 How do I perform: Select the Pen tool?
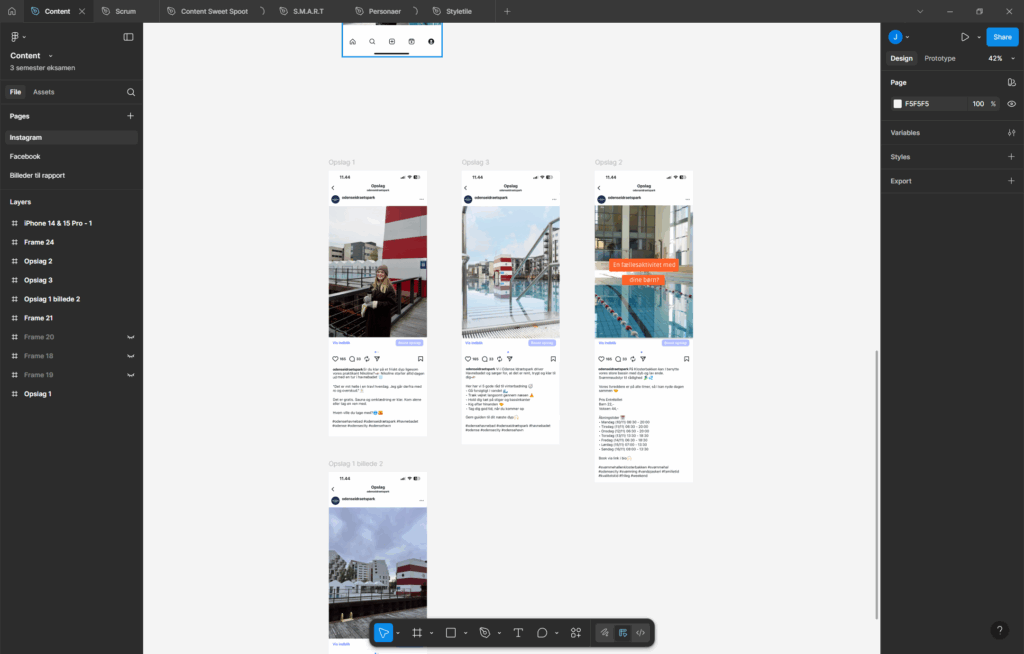[485, 632]
